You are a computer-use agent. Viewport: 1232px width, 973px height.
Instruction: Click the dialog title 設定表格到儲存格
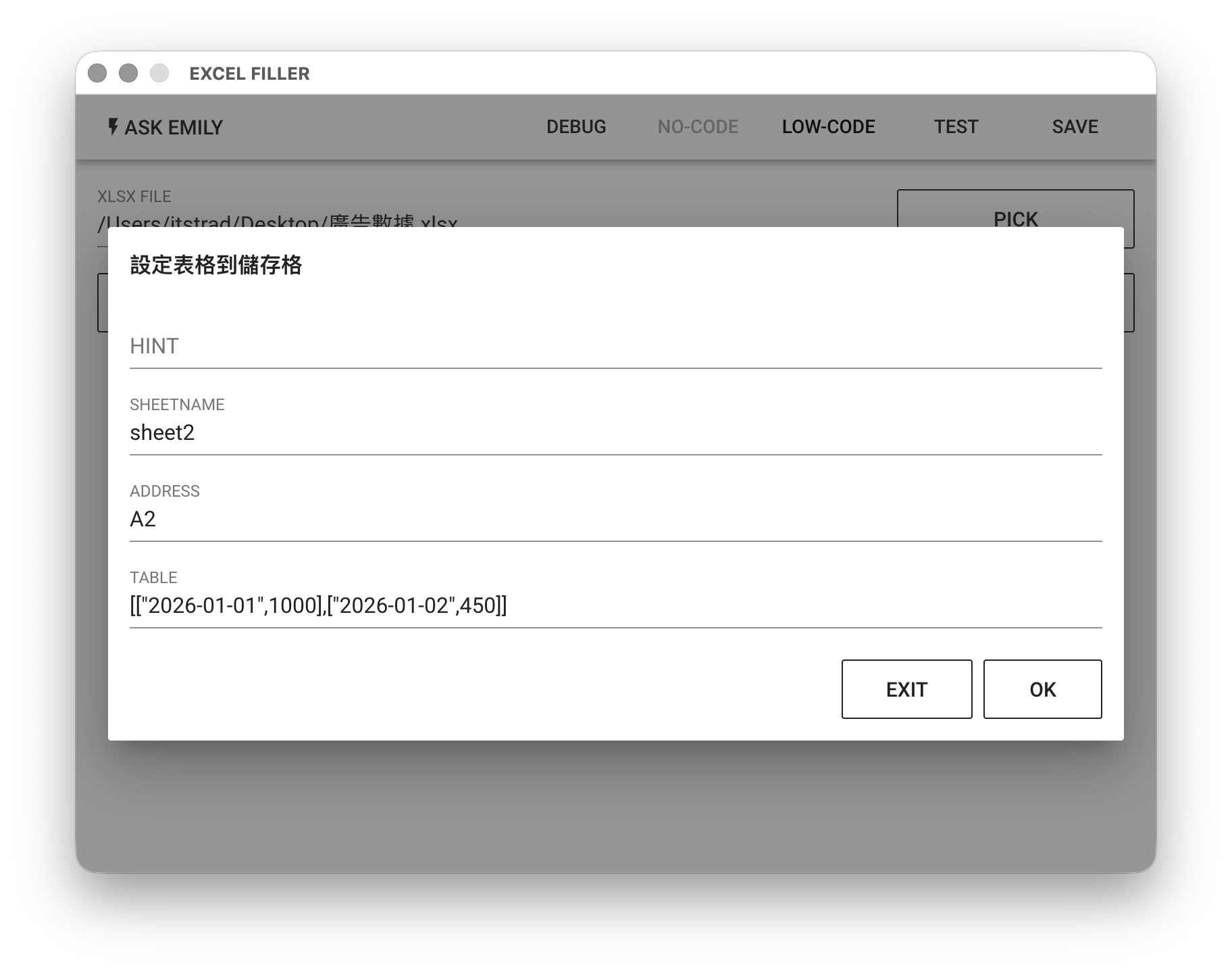pos(216,266)
